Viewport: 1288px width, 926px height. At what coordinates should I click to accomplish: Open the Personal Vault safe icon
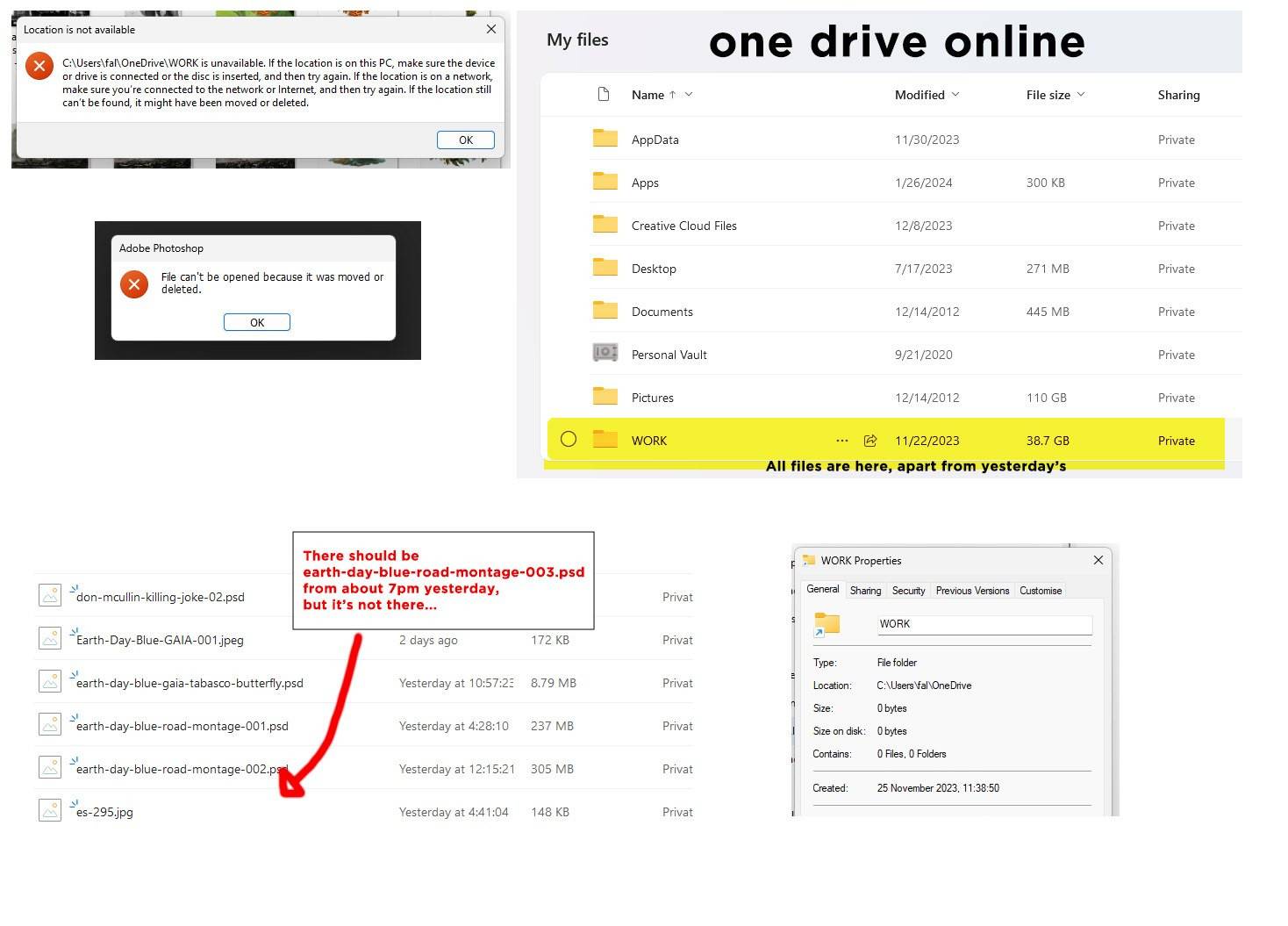[x=605, y=353]
